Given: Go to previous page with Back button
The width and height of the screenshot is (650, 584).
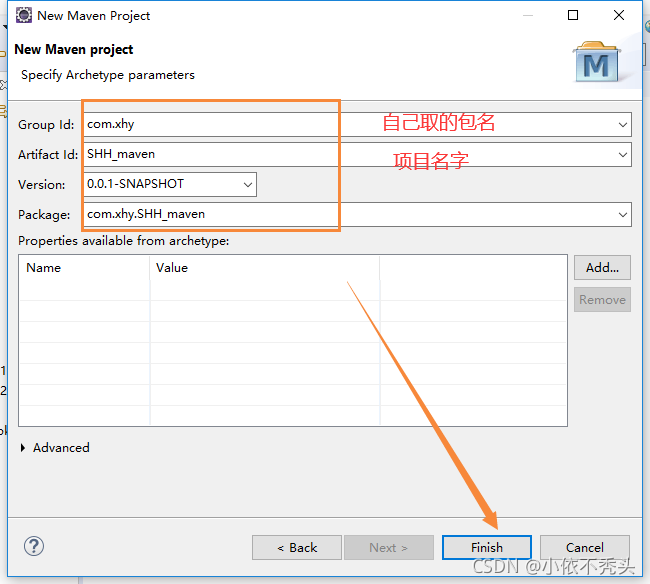Looking at the screenshot, I should pyautogui.click(x=297, y=548).
